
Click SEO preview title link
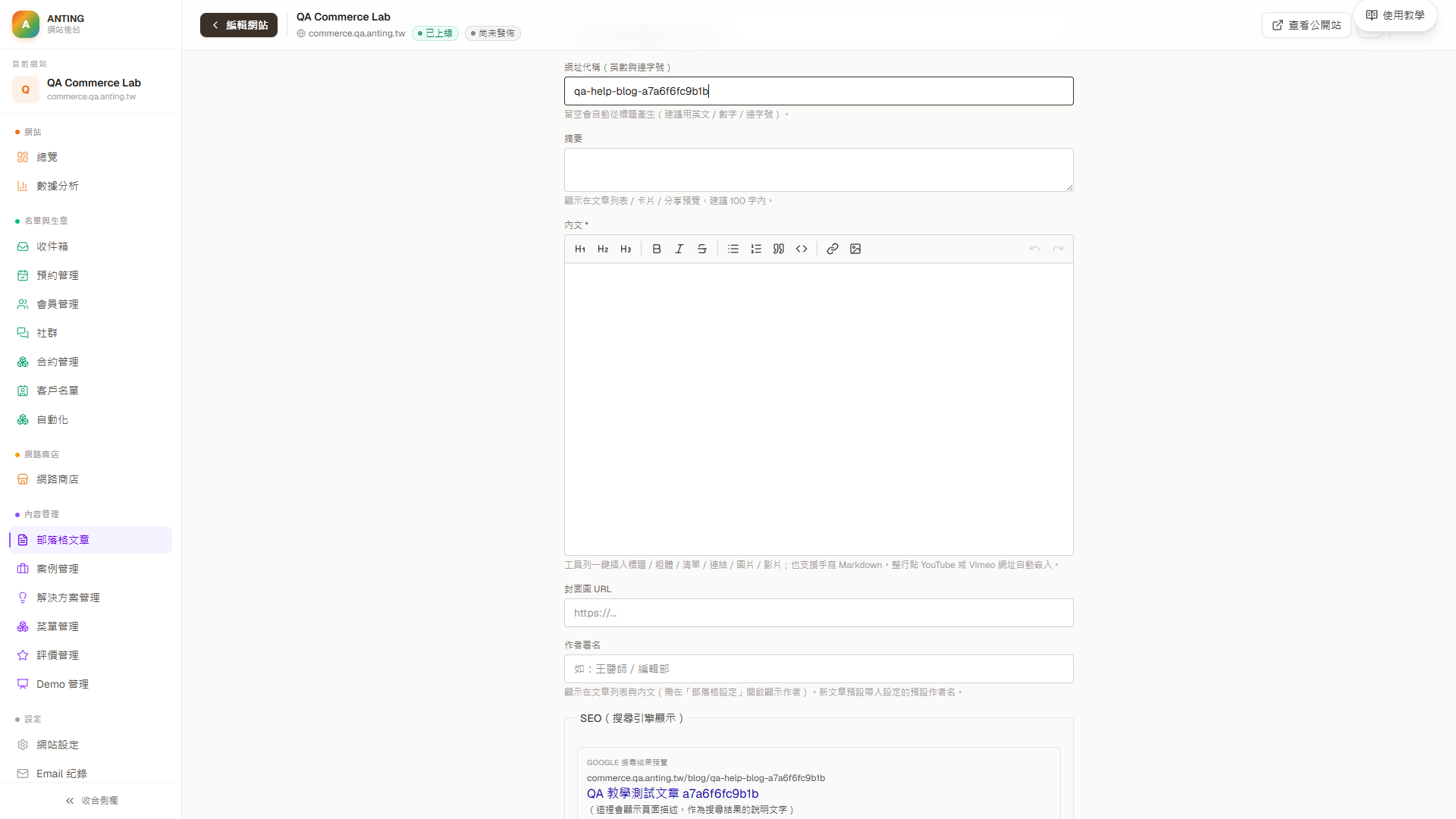(x=673, y=793)
